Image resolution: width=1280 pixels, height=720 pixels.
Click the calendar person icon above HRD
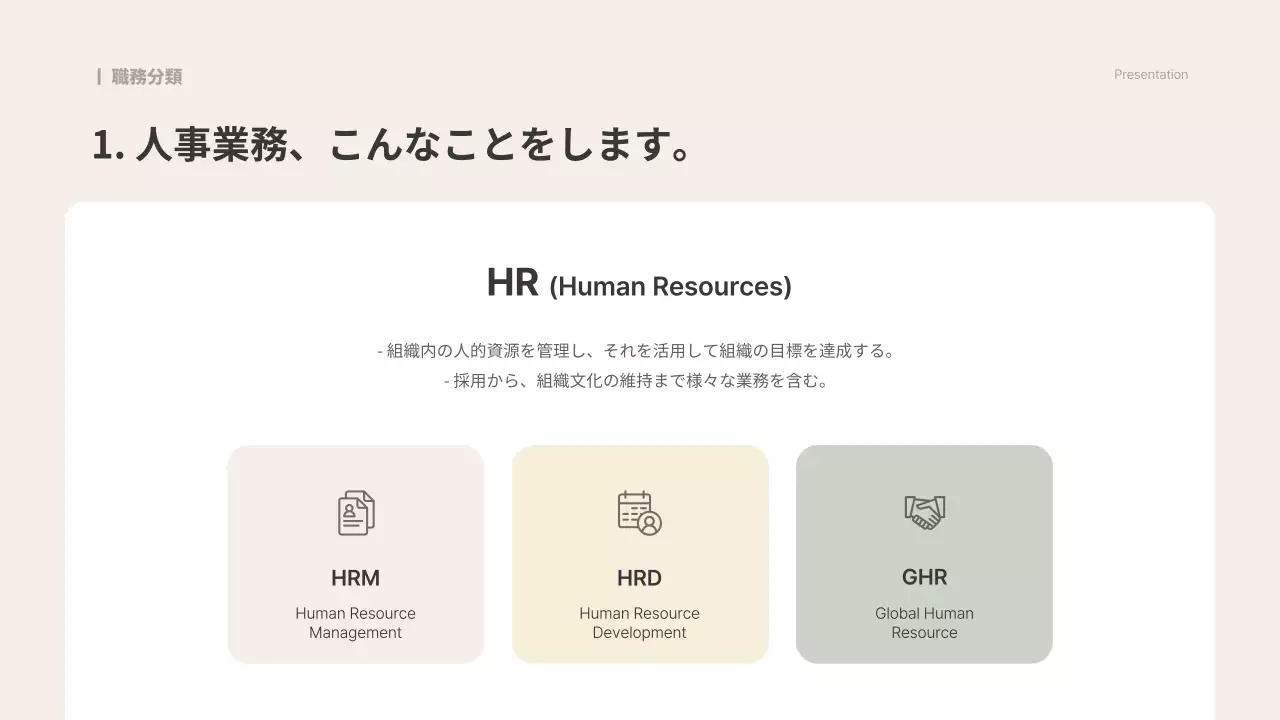[639, 513]
